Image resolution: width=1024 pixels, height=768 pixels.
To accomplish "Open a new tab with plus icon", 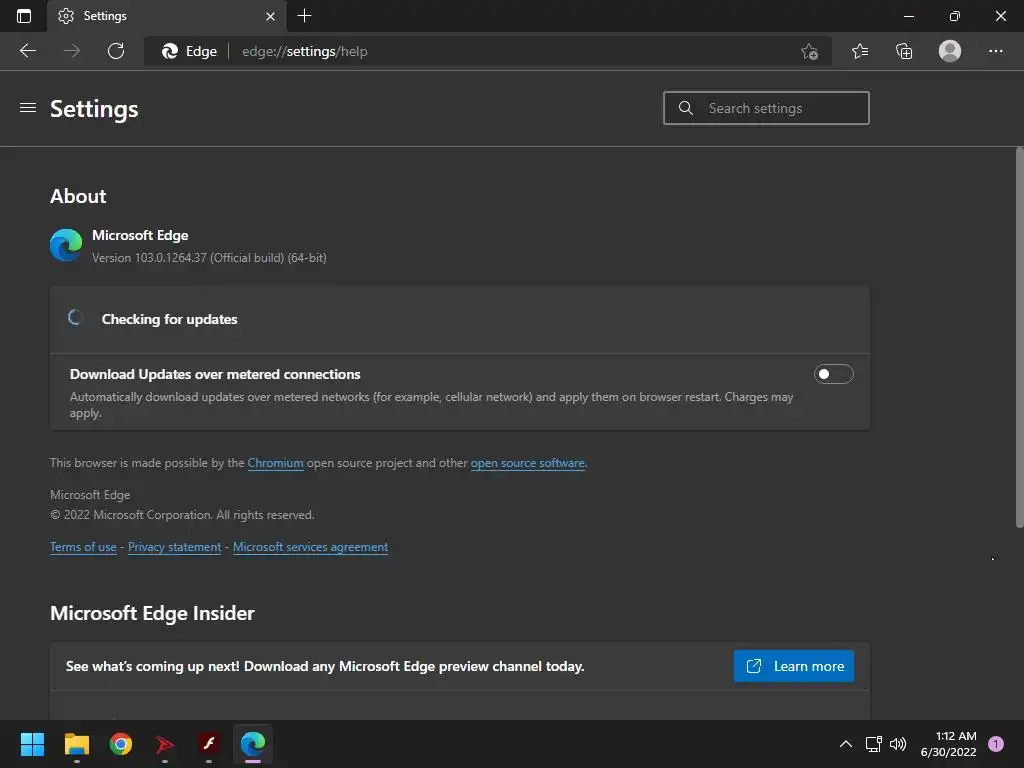I will point(304,16).
